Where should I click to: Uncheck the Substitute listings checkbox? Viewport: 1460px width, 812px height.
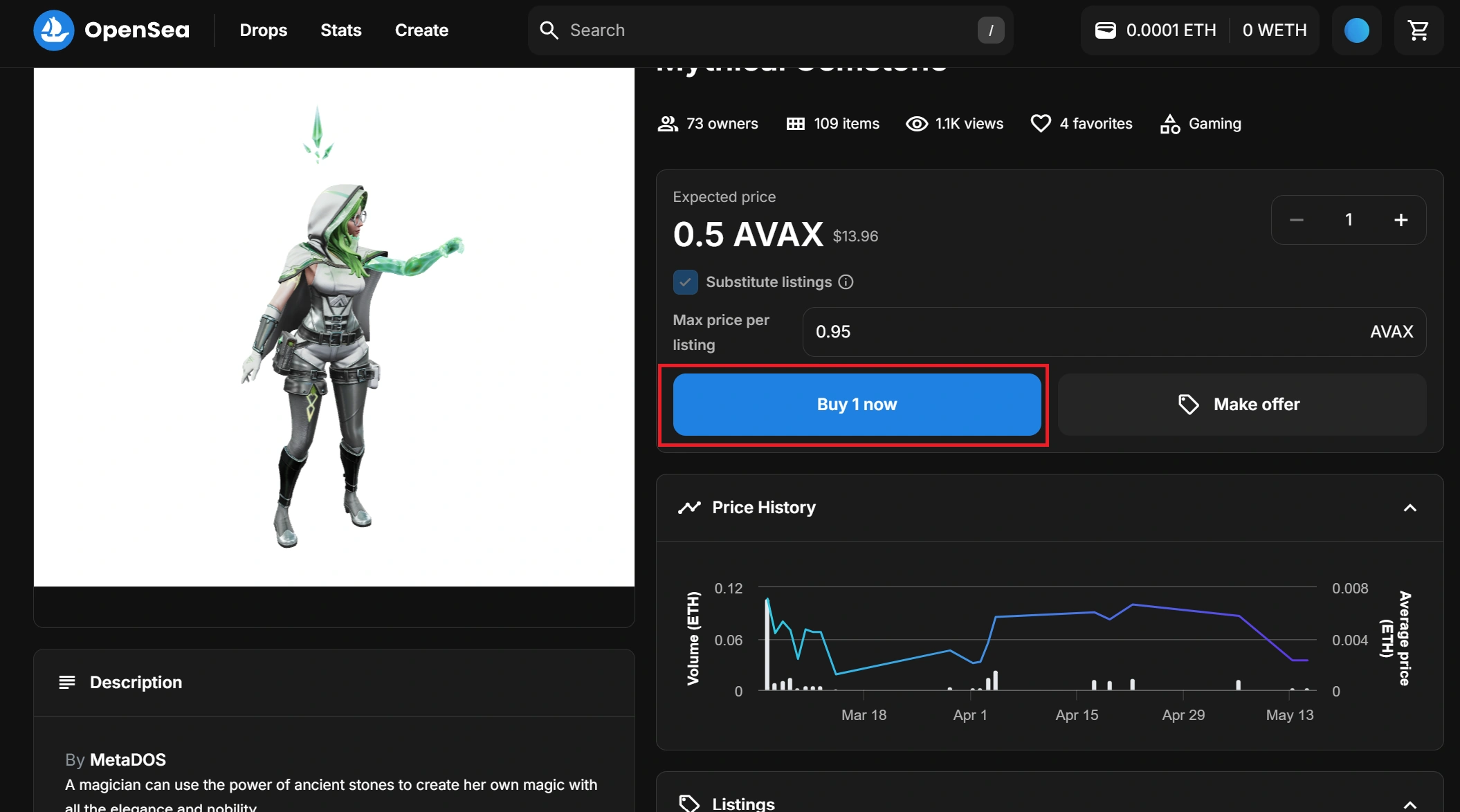(x=685, y=282)
